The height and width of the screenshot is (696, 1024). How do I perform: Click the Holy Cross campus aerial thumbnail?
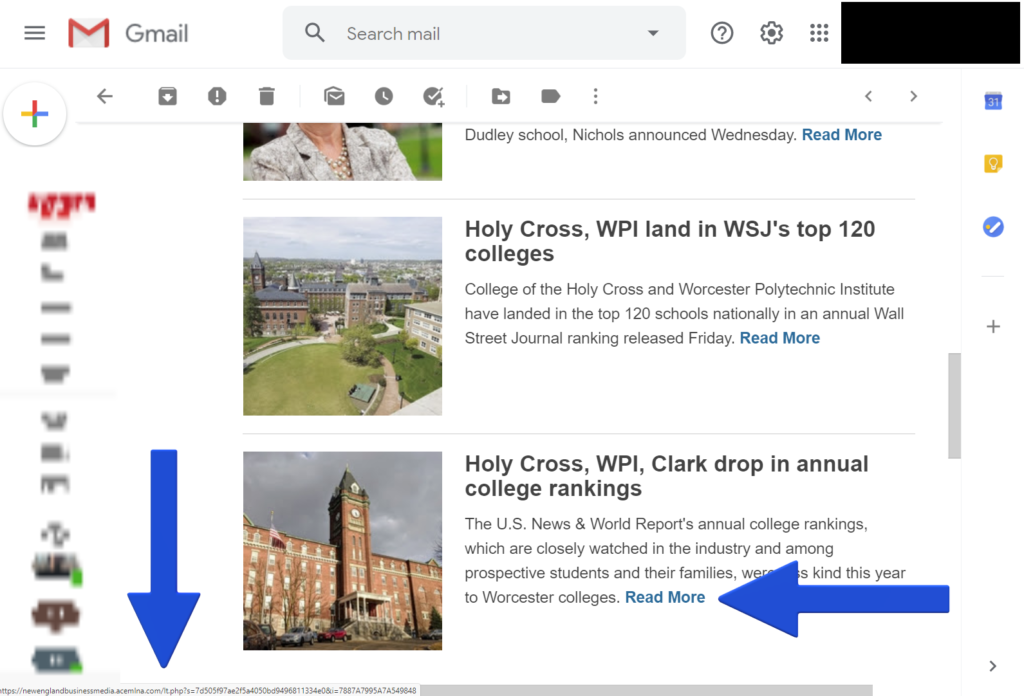tap(342, 316)
